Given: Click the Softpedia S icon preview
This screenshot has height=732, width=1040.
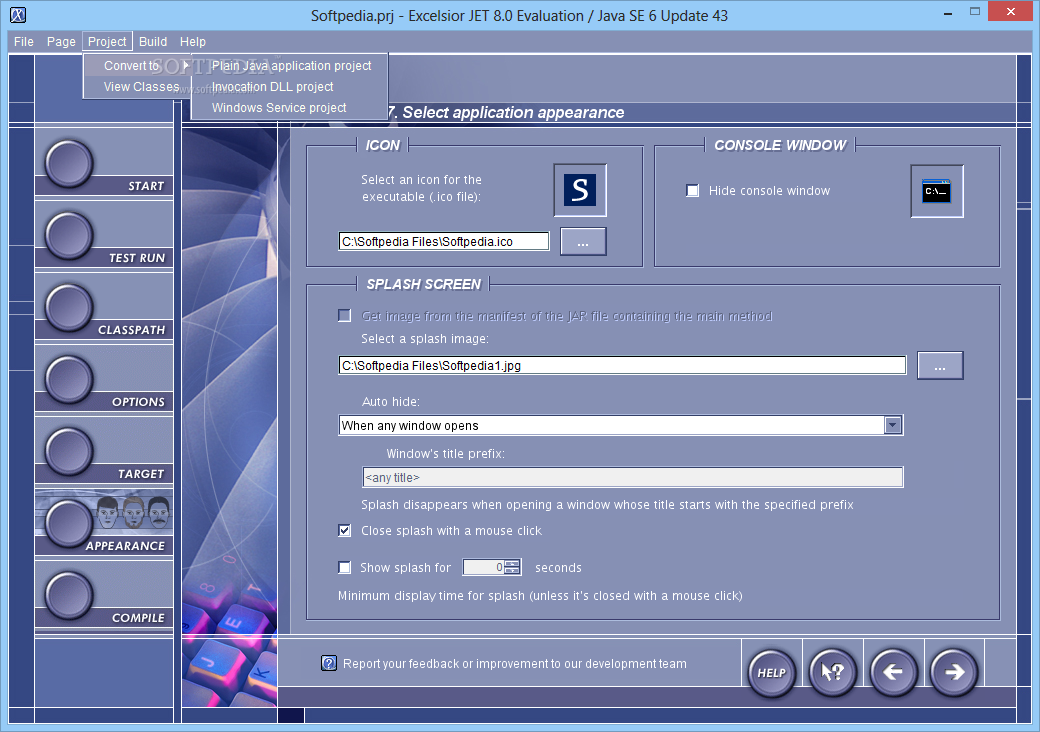Looking at the screenshot, I should [580, 190].
